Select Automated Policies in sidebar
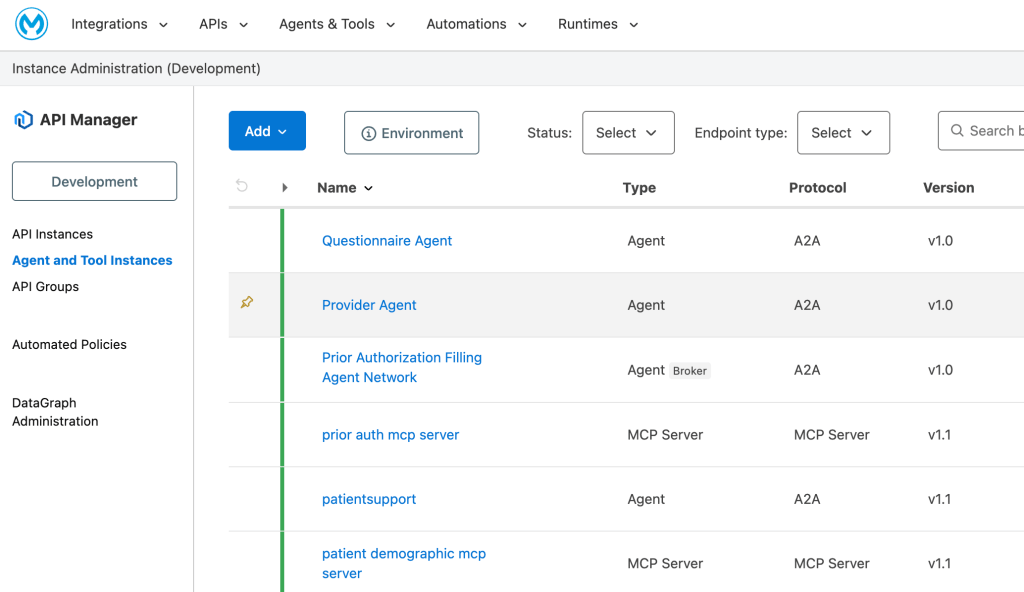 69,345
